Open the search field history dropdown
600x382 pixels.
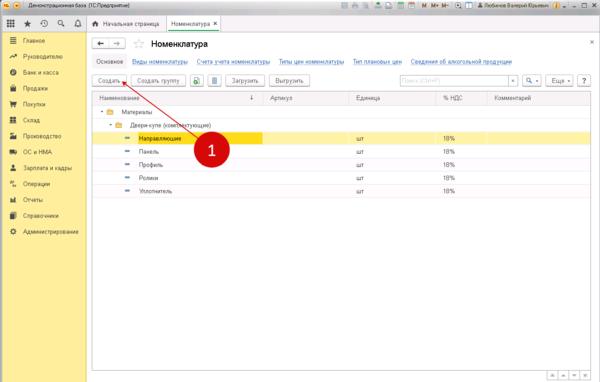tap(513, 81)
